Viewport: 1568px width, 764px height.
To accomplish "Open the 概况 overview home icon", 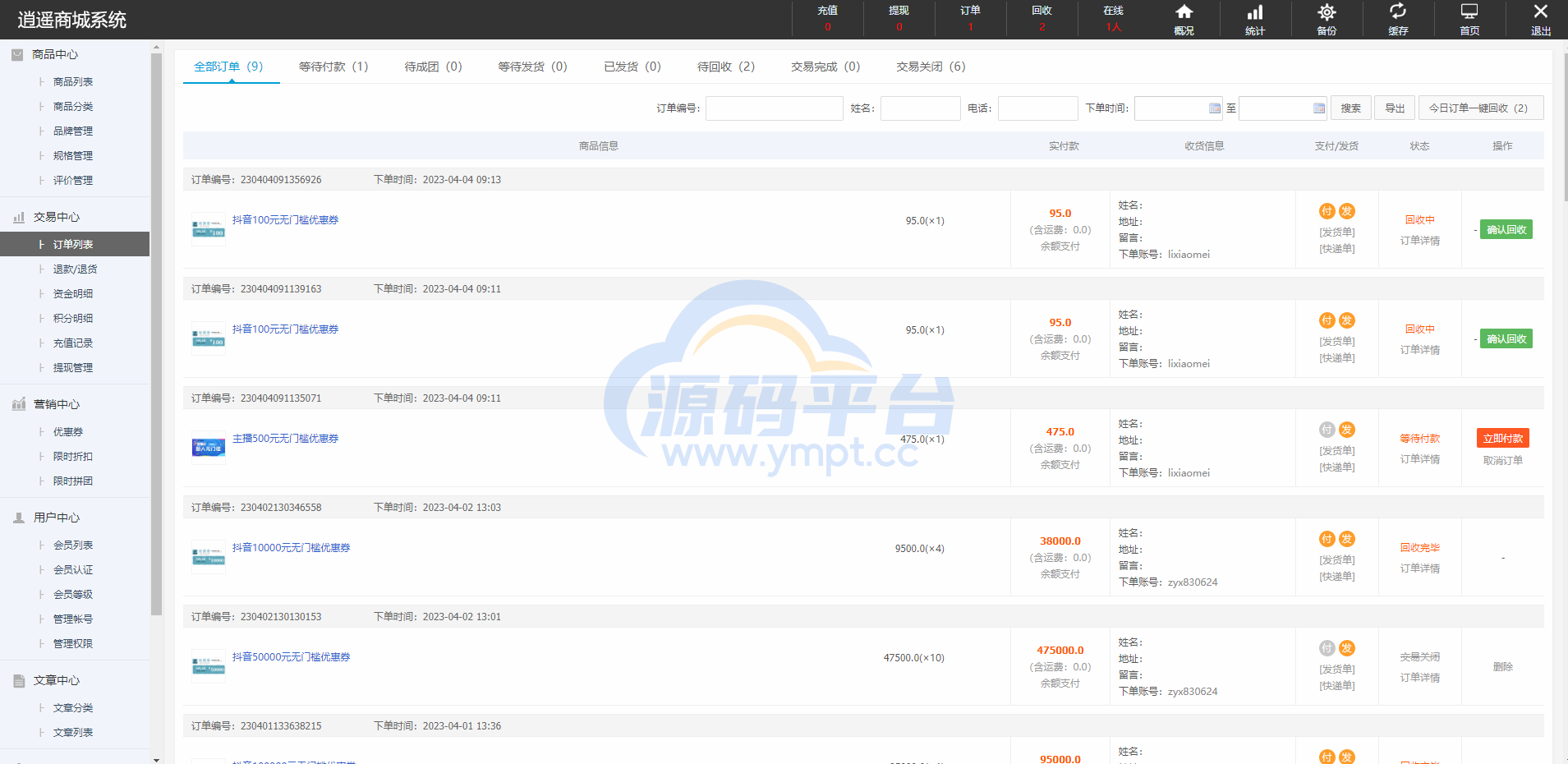I will 1184,12.
